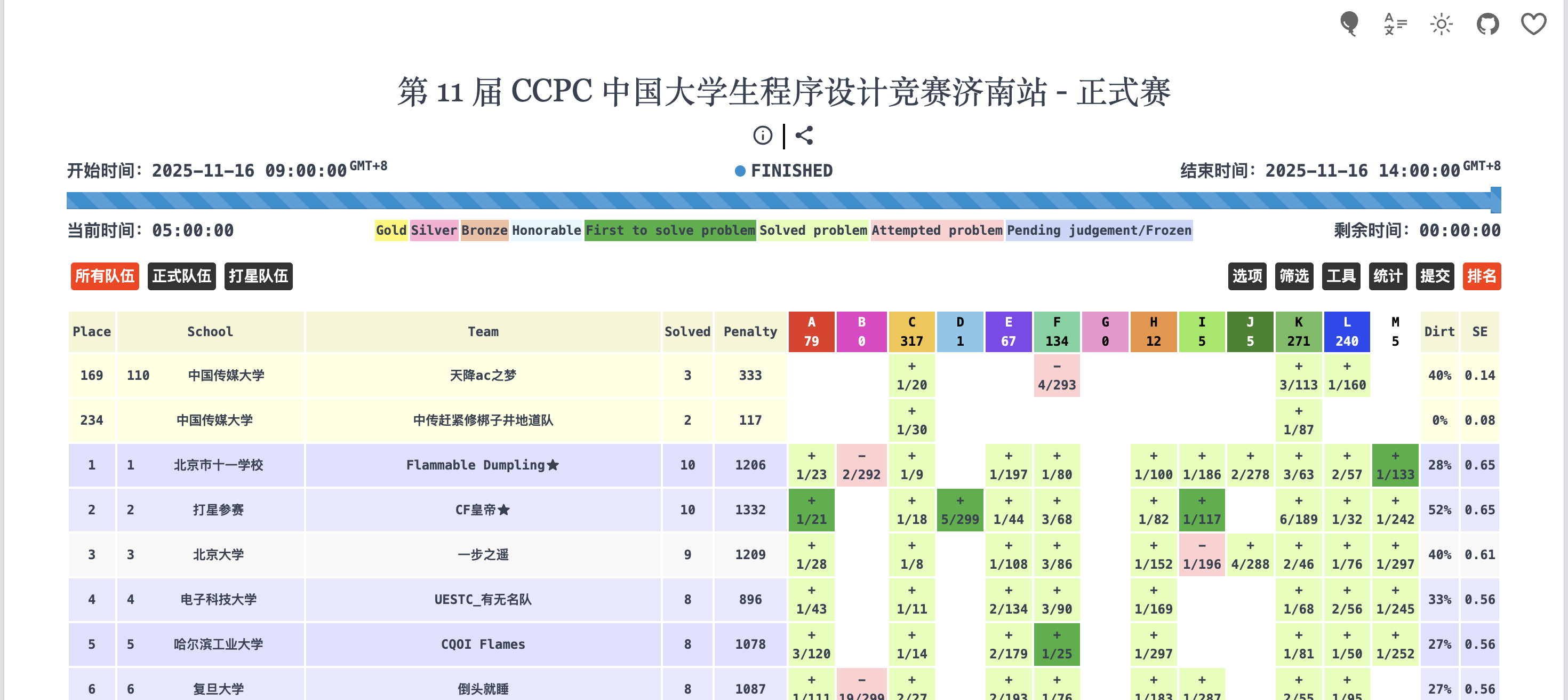Click problem C column header
Viewport: 1568px width, 700px height.
point(911,332)
